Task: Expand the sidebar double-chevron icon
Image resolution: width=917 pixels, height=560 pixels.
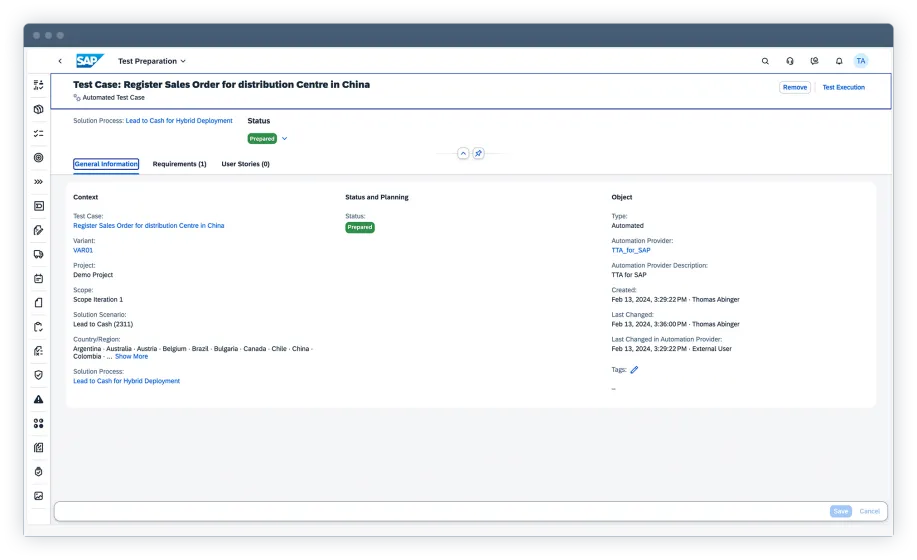Action: click(38, 182)
